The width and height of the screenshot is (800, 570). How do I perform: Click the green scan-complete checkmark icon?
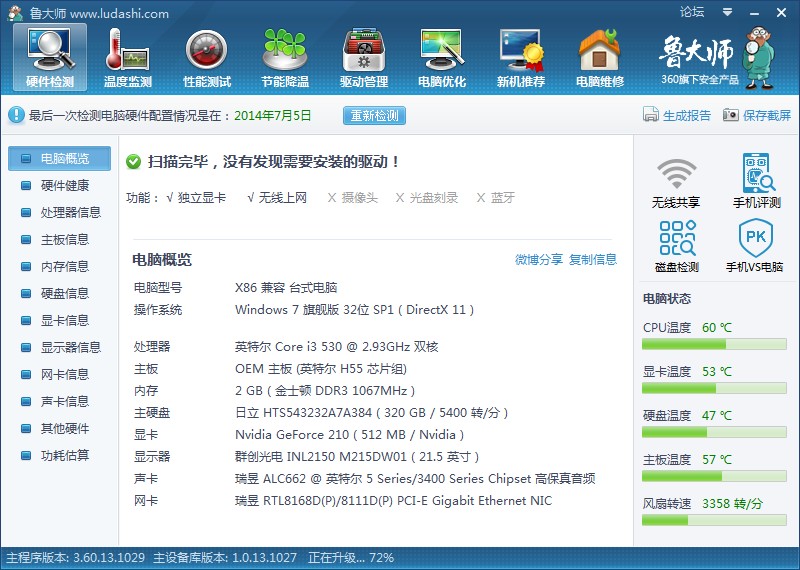pyautogui.click(x=134, y=162)
